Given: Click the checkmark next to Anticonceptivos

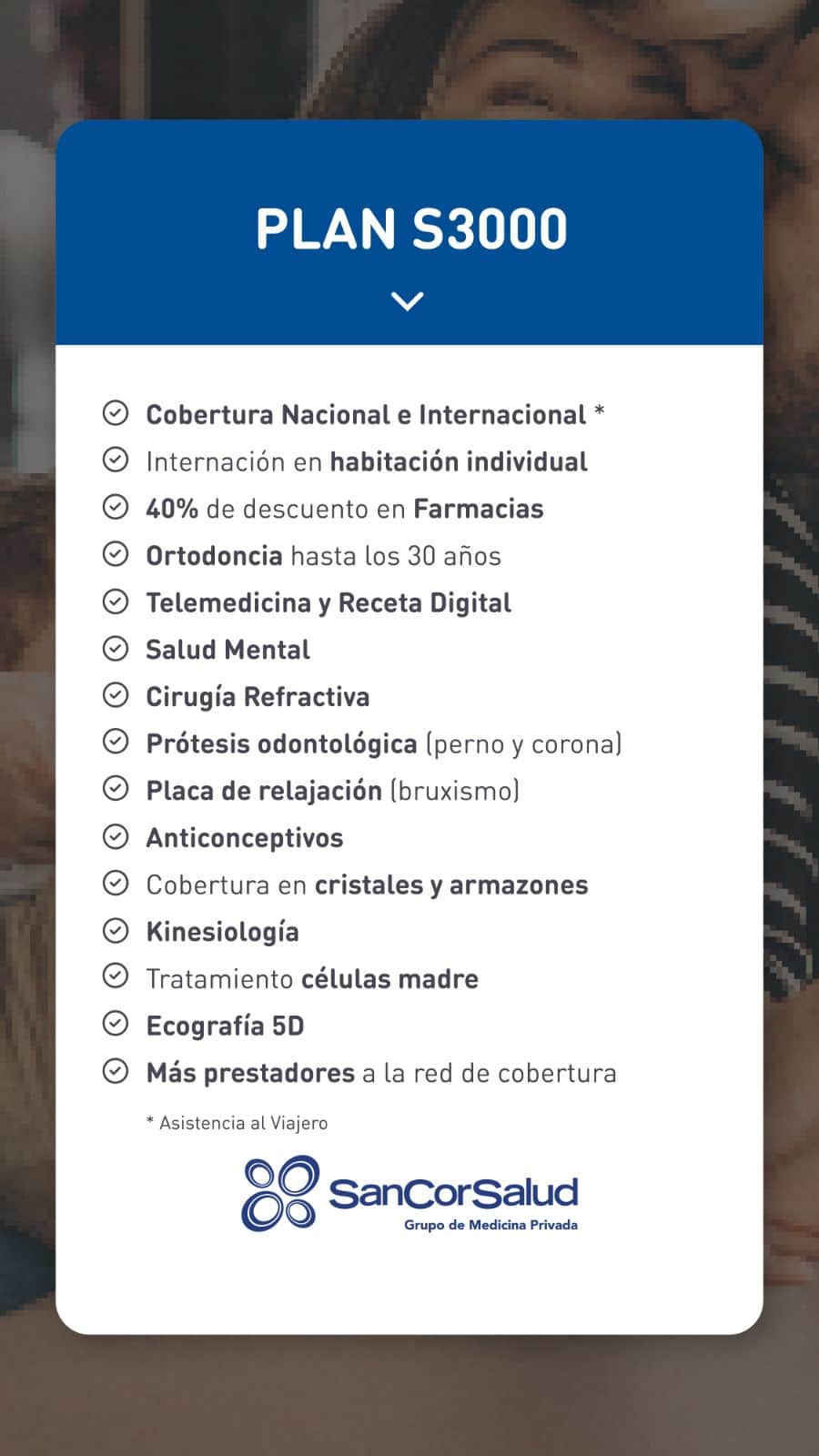Looking at the screenshot, I should click(x=116, y=836).
